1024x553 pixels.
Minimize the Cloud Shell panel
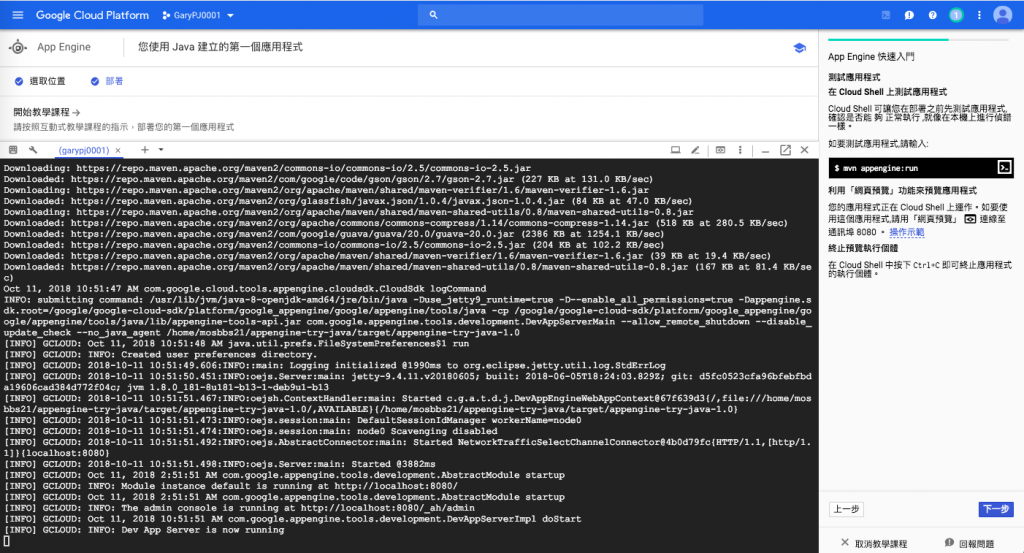click(x=765, y=151)
